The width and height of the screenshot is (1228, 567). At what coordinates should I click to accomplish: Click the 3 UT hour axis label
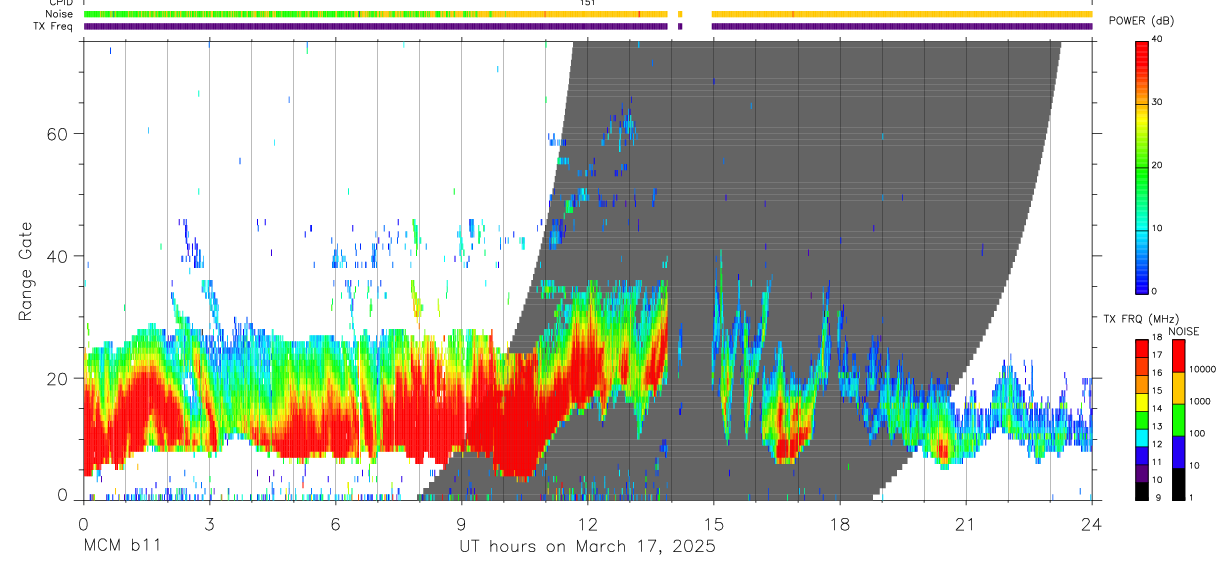(x=209, y=524)
